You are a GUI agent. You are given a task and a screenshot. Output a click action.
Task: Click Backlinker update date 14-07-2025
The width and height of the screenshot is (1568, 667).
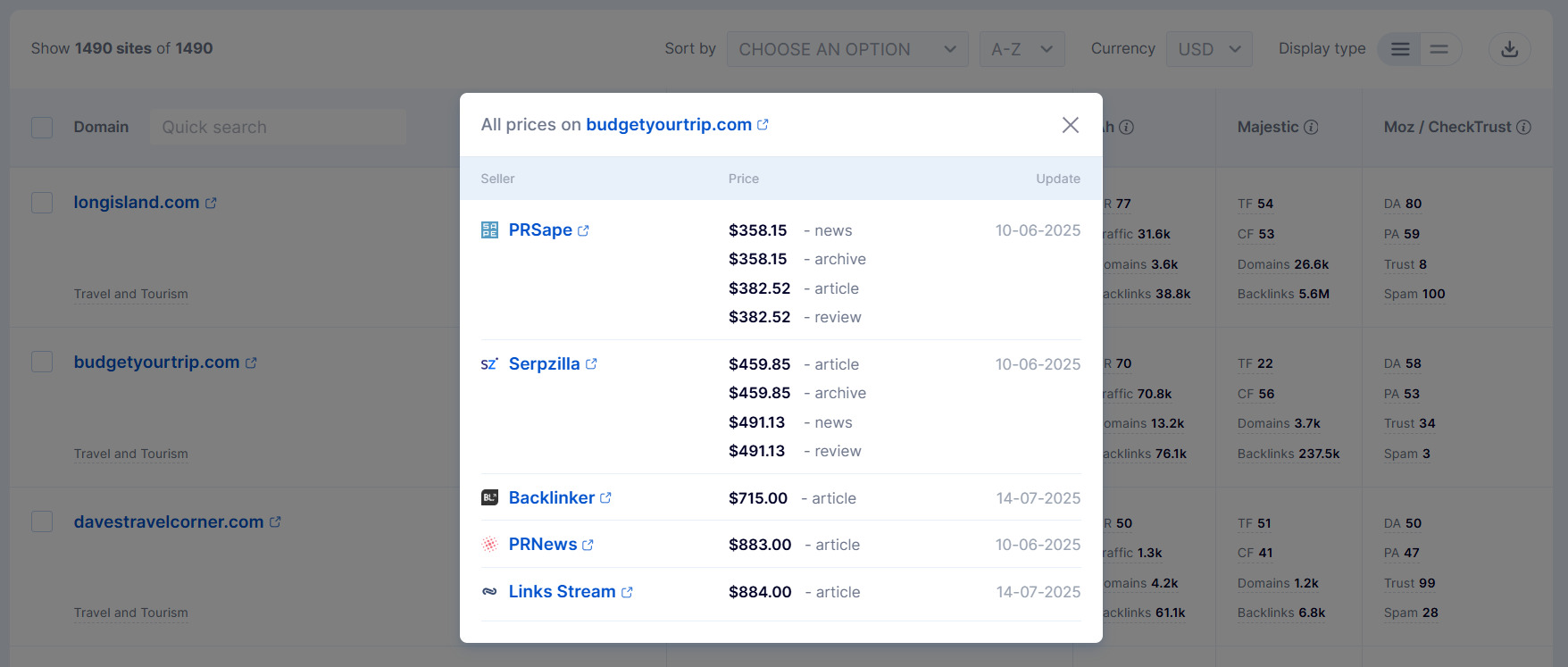pyautogui.click(x=1038, y=498)
